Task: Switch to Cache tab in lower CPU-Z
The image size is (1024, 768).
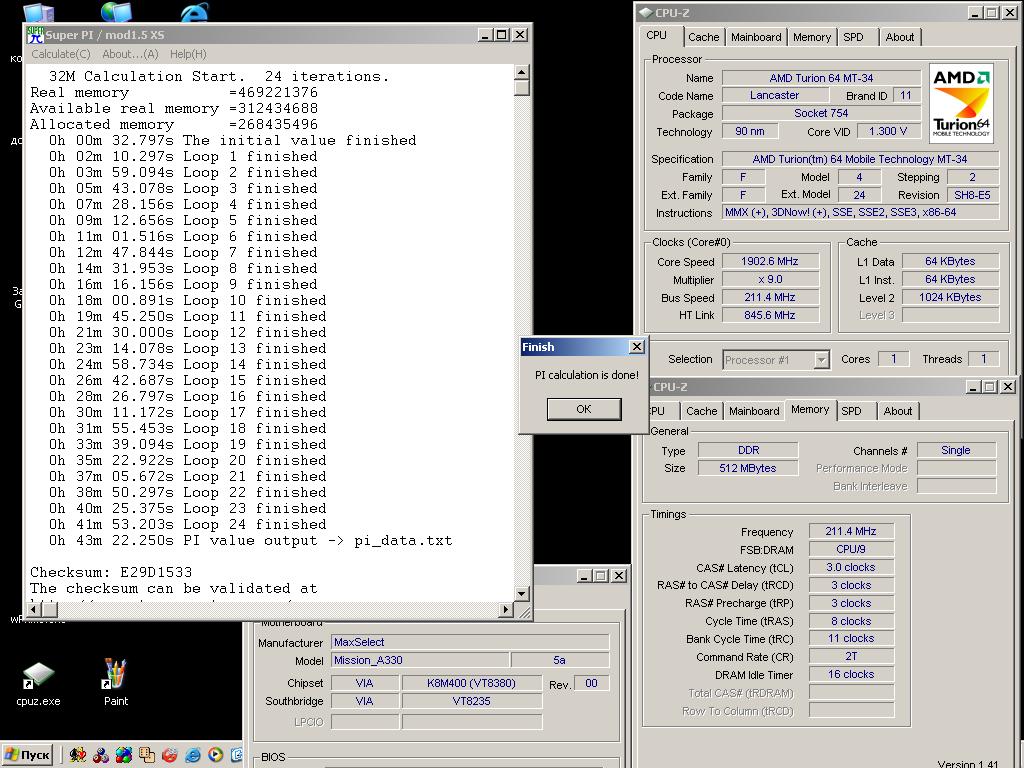Action: coord(701,411)
